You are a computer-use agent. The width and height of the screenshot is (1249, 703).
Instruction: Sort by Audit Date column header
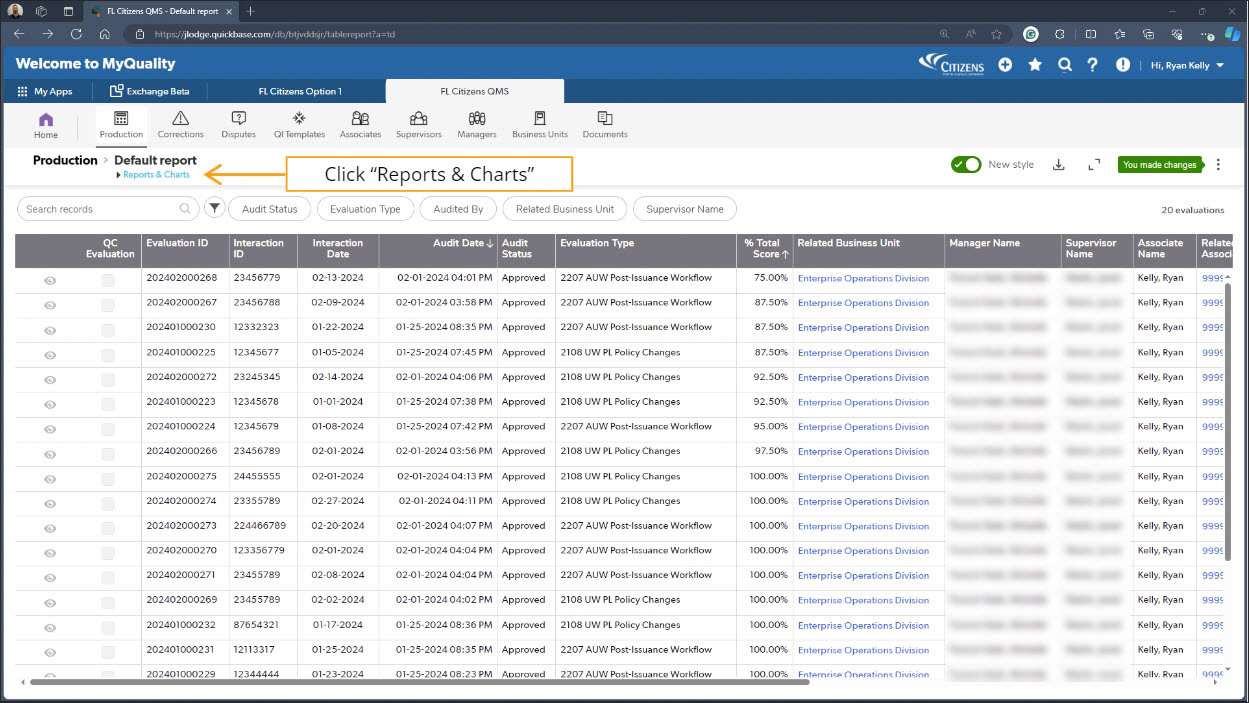438,249
